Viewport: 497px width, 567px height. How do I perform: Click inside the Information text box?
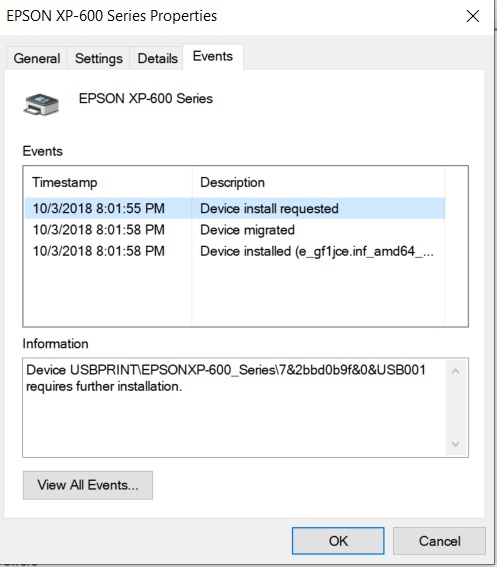click(x=235, y=408)
